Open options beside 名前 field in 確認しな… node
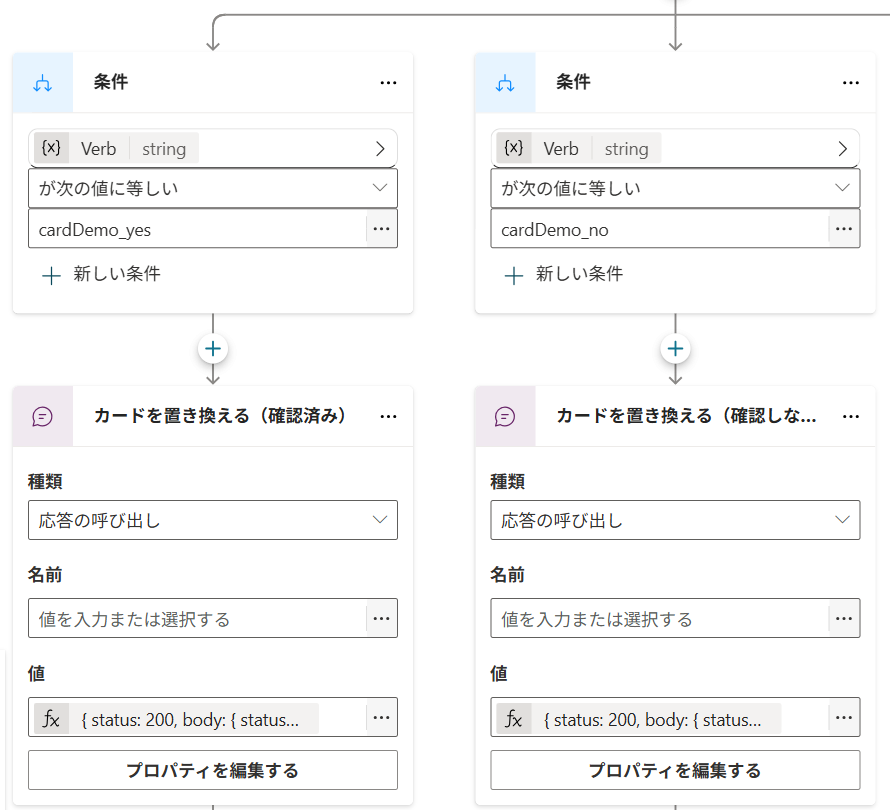Viewport: 890px width, 810px height. 844,618
